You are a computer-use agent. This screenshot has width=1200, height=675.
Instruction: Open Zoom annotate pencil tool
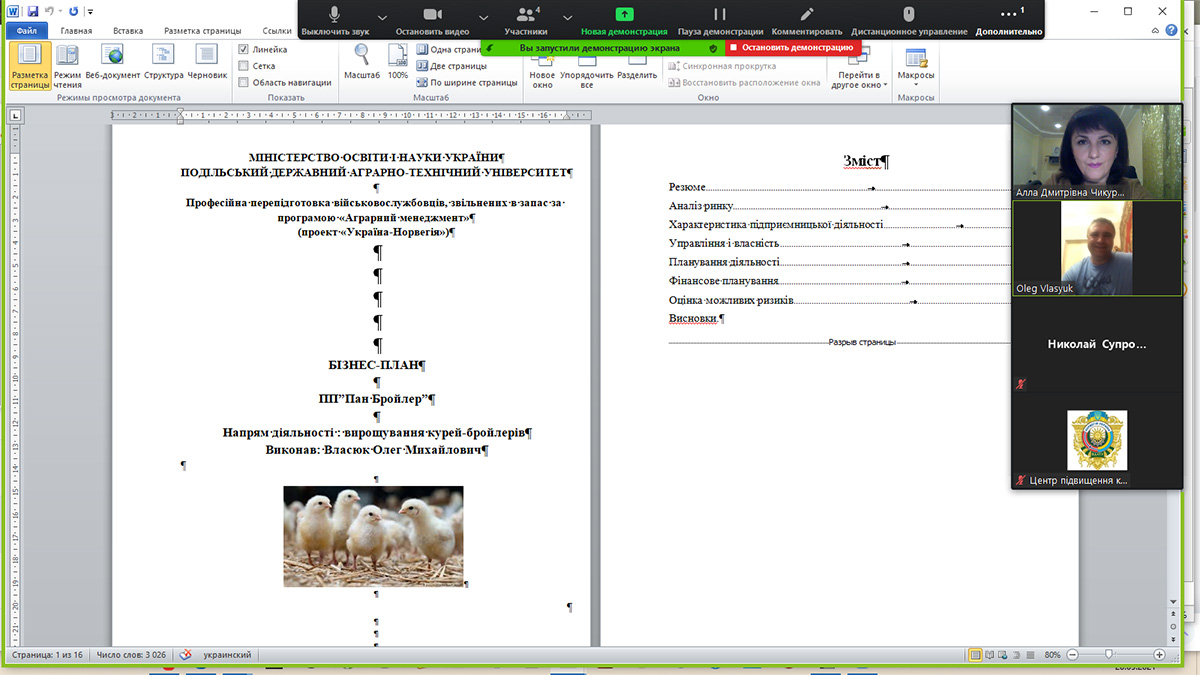(x=808, y=15)
